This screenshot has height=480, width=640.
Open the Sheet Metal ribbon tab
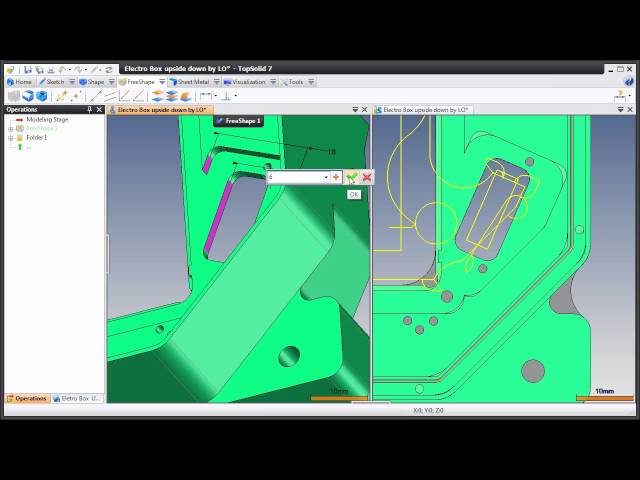pyautogui.click(x=193, y=82)
